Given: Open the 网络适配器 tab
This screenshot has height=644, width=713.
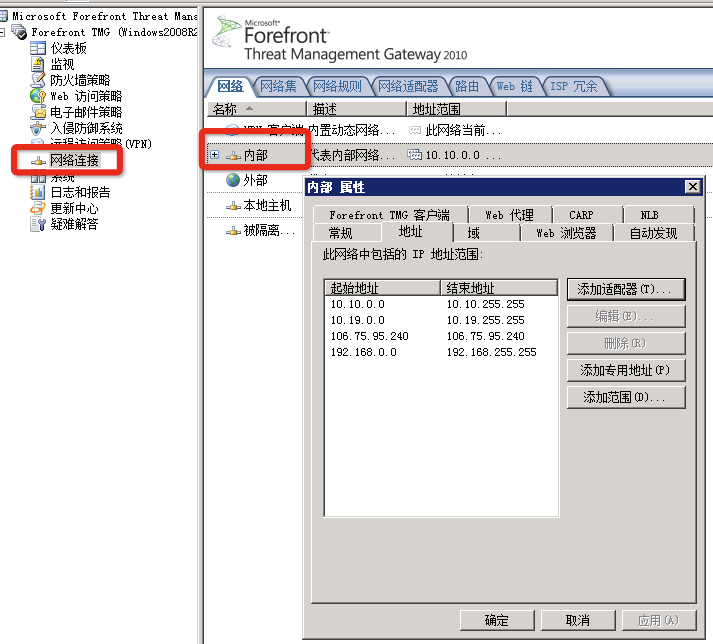Looking at the screenshot, I should click(x=408, y=86).
